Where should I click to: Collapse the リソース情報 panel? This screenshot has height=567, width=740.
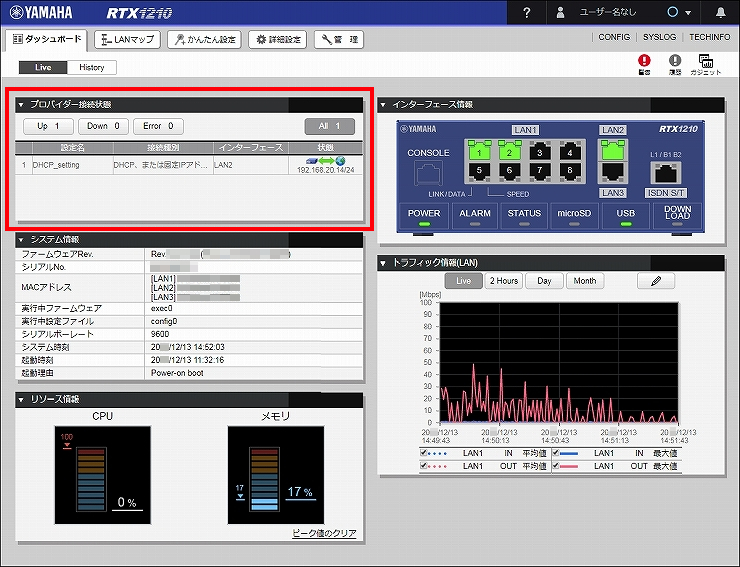21,400
